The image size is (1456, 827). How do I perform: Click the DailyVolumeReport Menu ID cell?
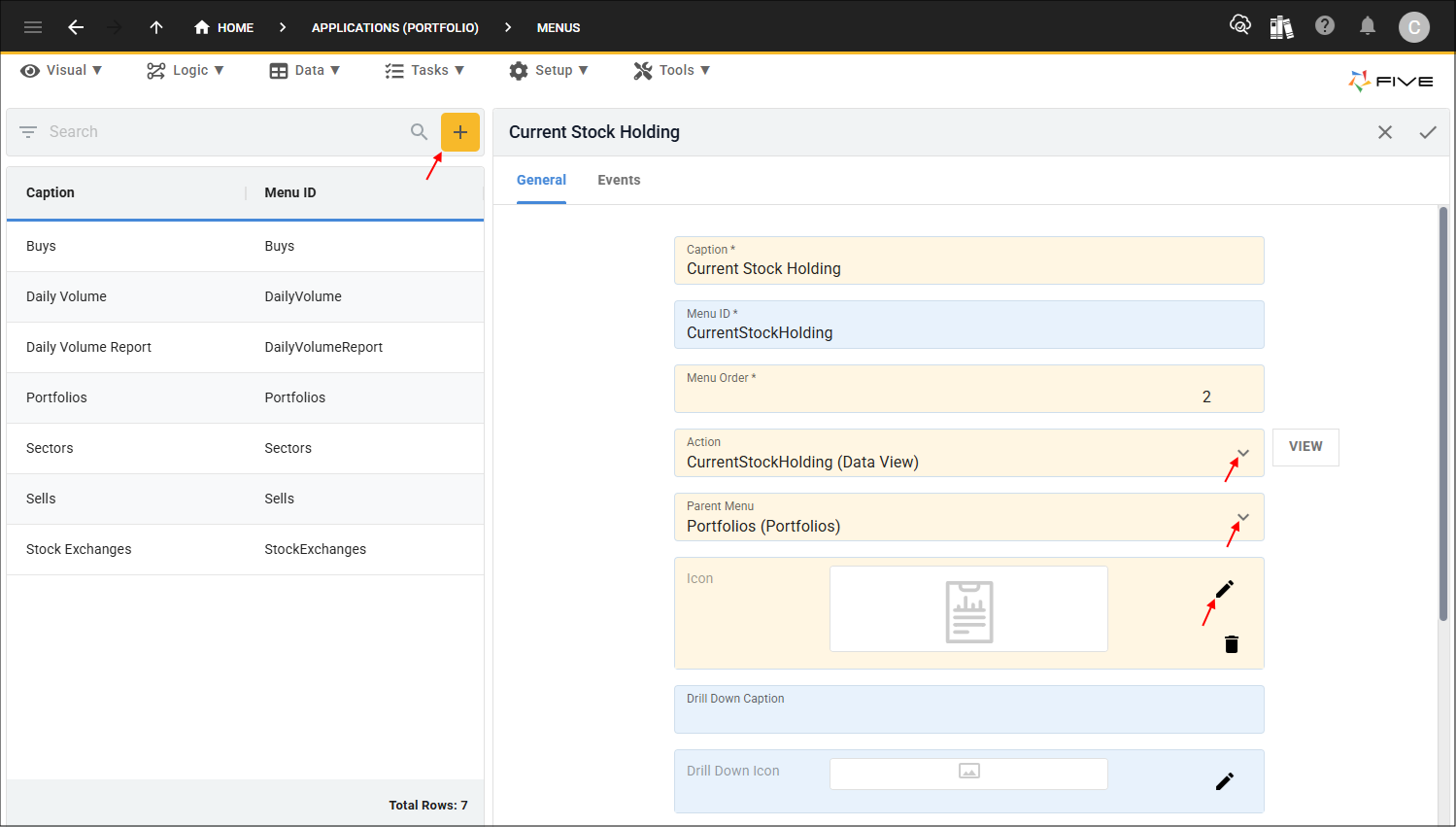point(323,347)
